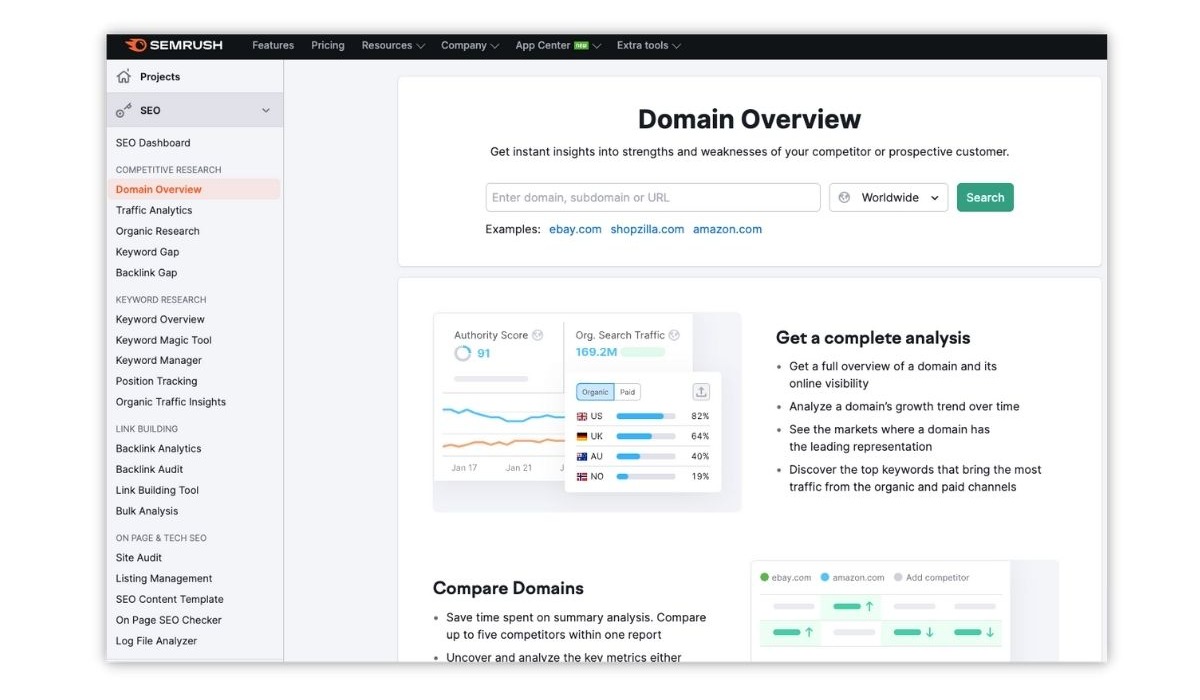
Task: Expand the Company menu
Action: click(470, 45)
